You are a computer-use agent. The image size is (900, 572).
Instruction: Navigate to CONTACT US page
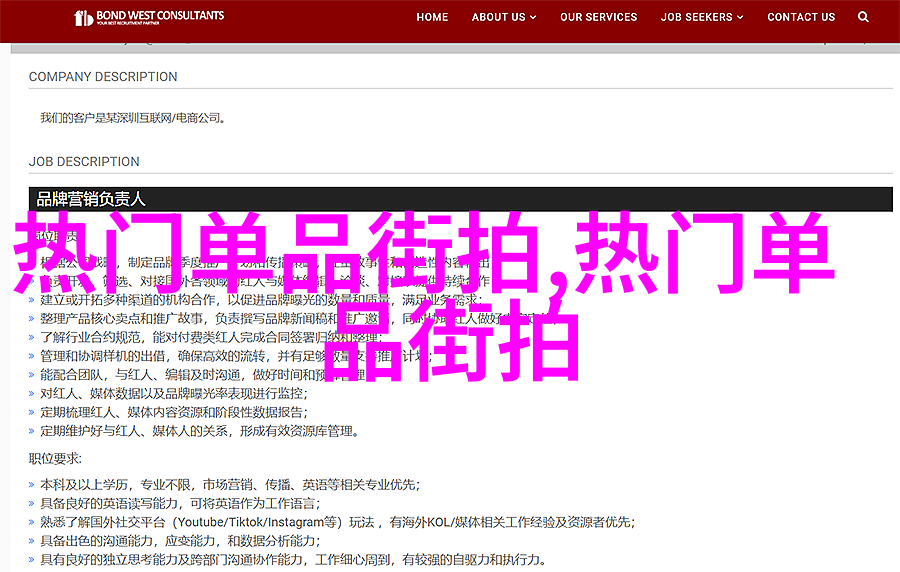801,17
